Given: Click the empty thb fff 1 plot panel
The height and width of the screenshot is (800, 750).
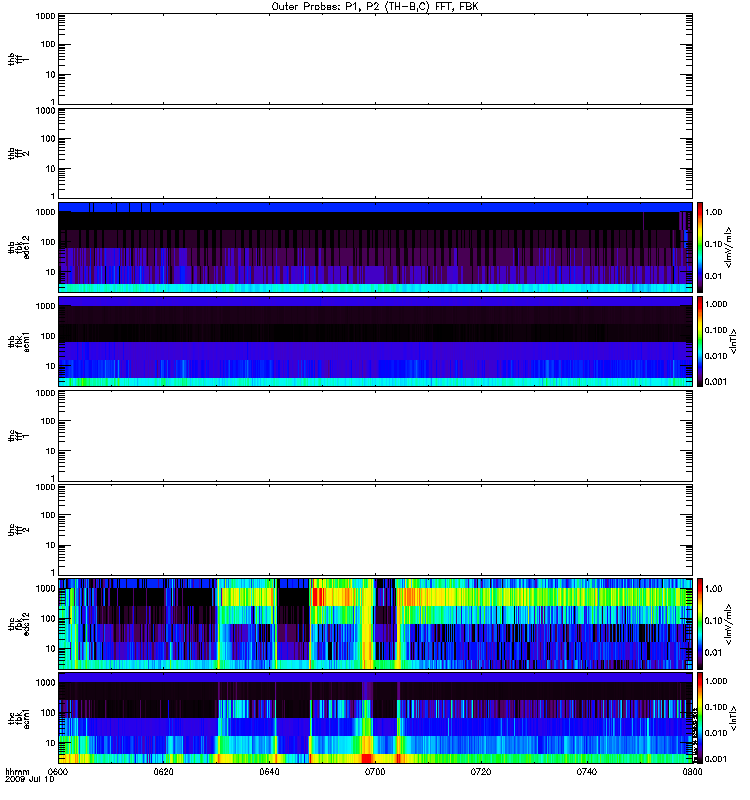Looking at the screenshot, I should 375,59.
